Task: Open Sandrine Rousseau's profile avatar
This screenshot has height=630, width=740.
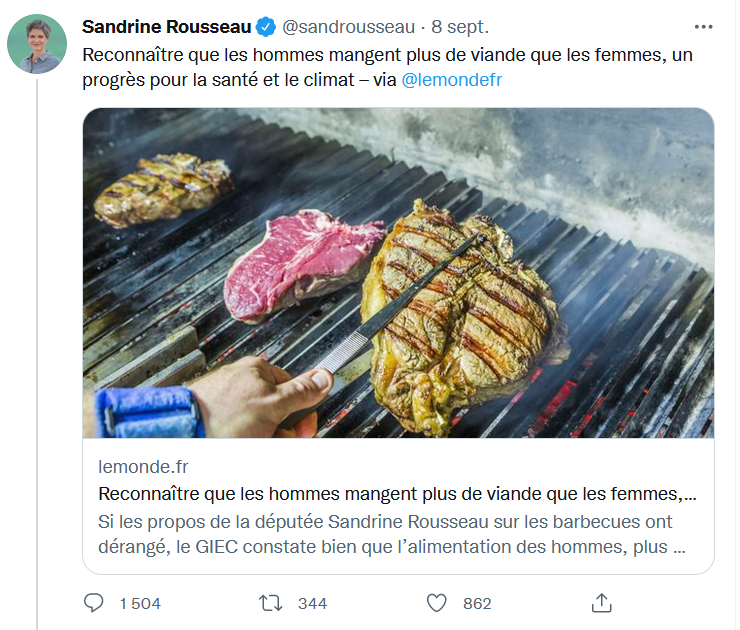Action: tap(37, 44)
